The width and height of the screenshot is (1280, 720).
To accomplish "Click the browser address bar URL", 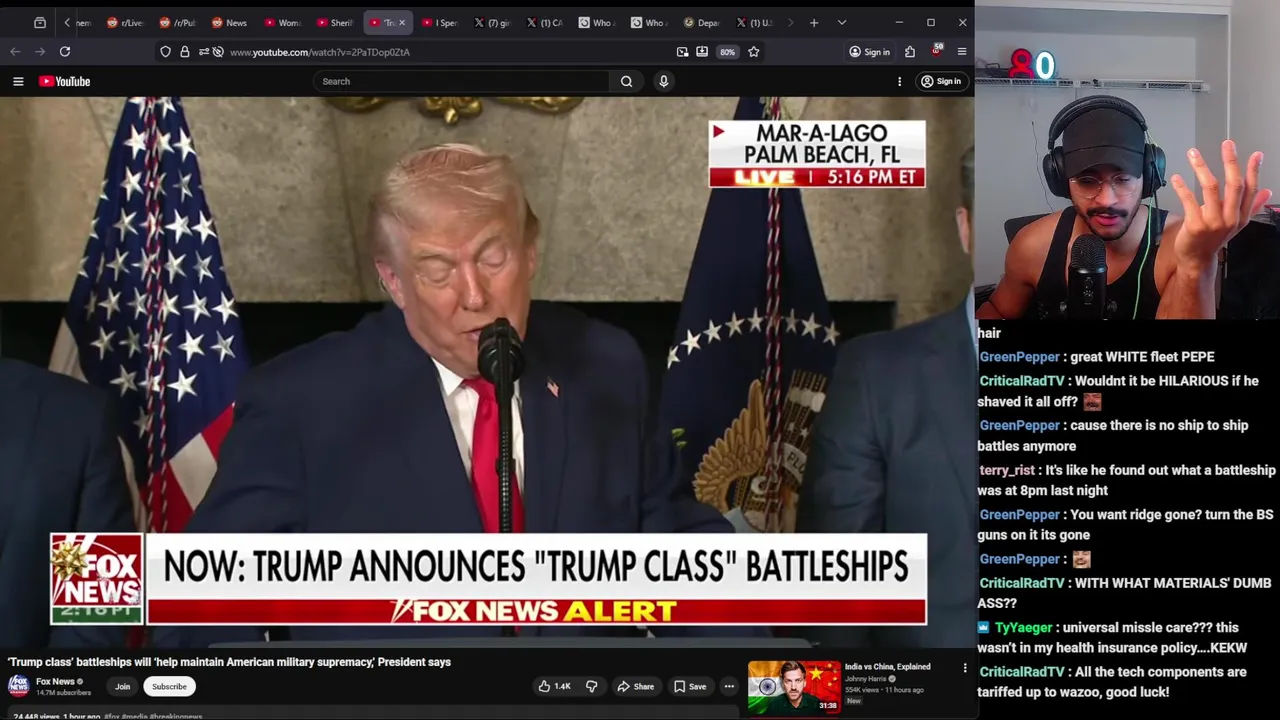I will (319, 52).
